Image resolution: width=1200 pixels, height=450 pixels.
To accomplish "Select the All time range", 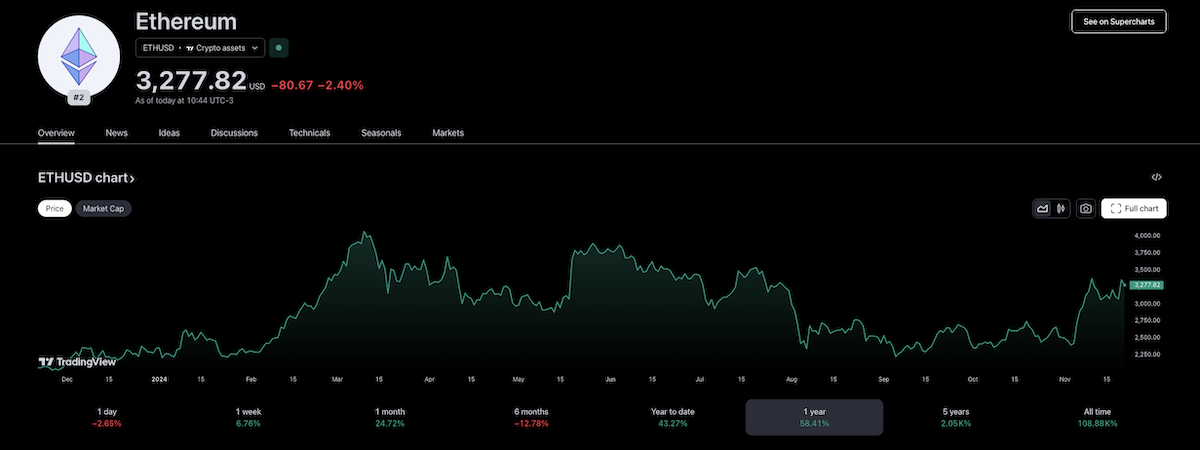I will pos(1097,418).
